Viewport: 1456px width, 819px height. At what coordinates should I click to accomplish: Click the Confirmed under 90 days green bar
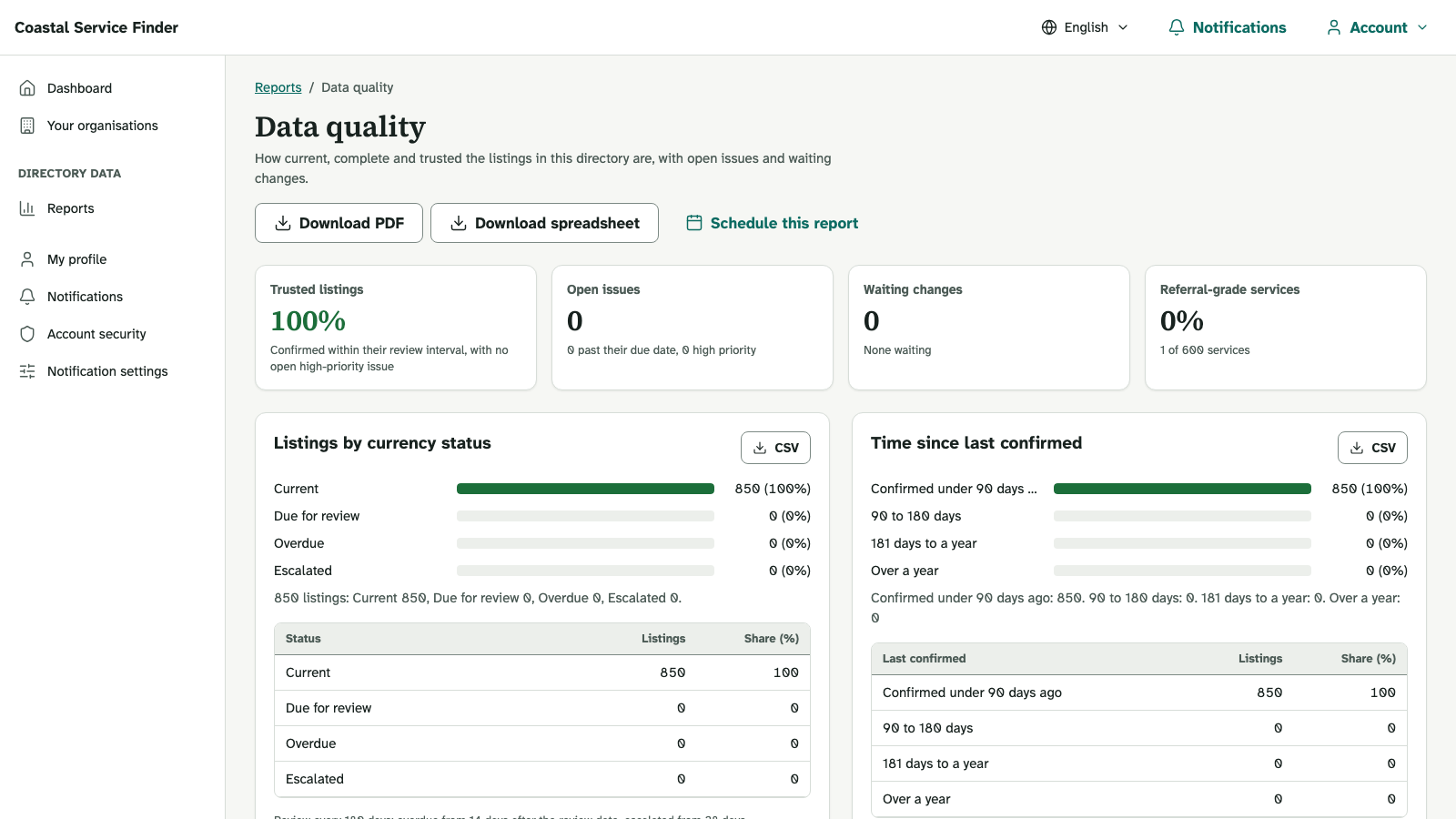(1182, 489)
